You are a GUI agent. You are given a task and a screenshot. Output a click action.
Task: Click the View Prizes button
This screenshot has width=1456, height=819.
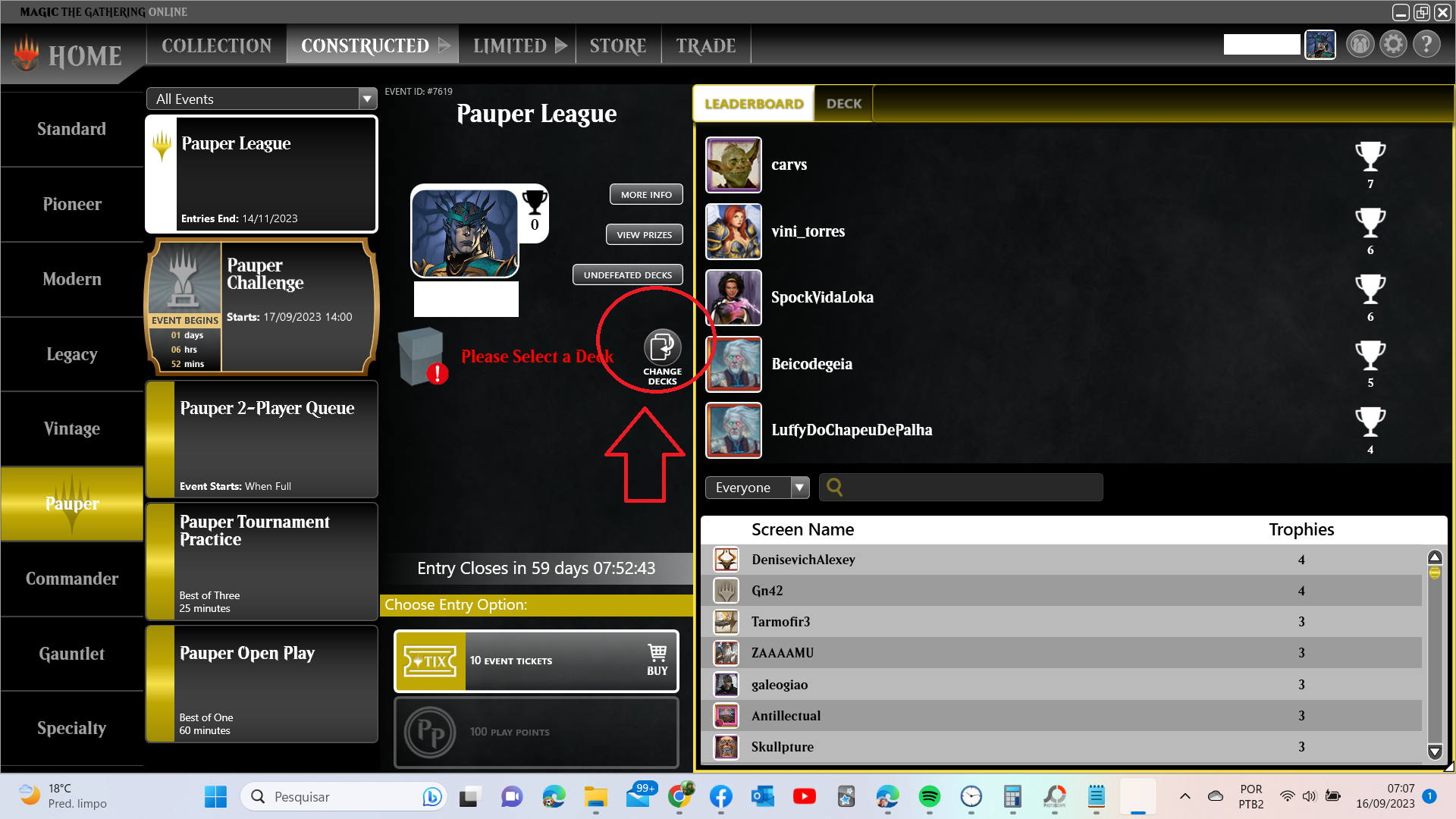click(x=644, y=235)
